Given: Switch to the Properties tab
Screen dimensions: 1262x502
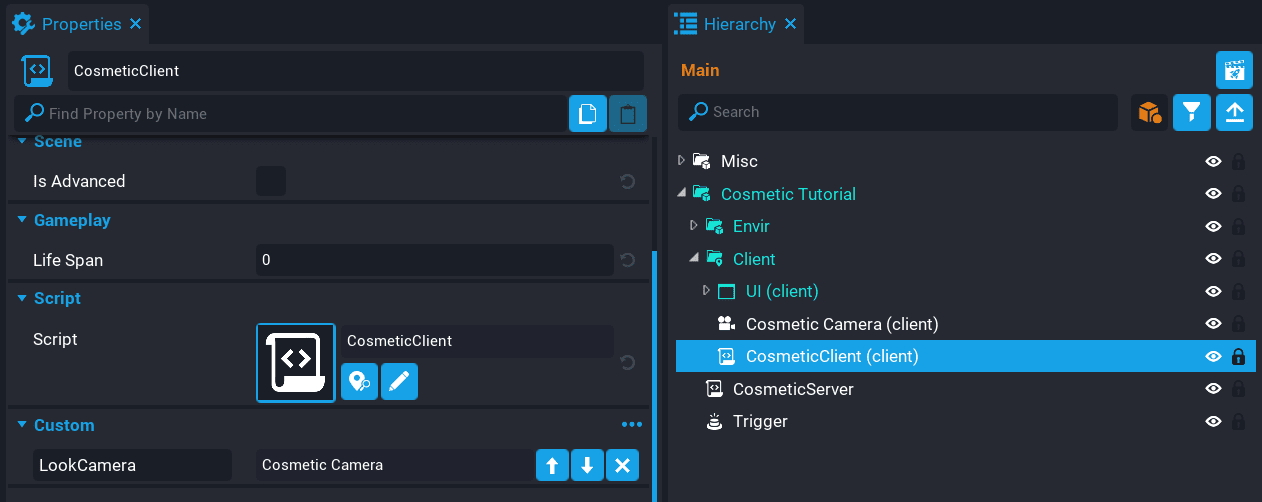Looking at the screenshot, I should click(81, 23).
